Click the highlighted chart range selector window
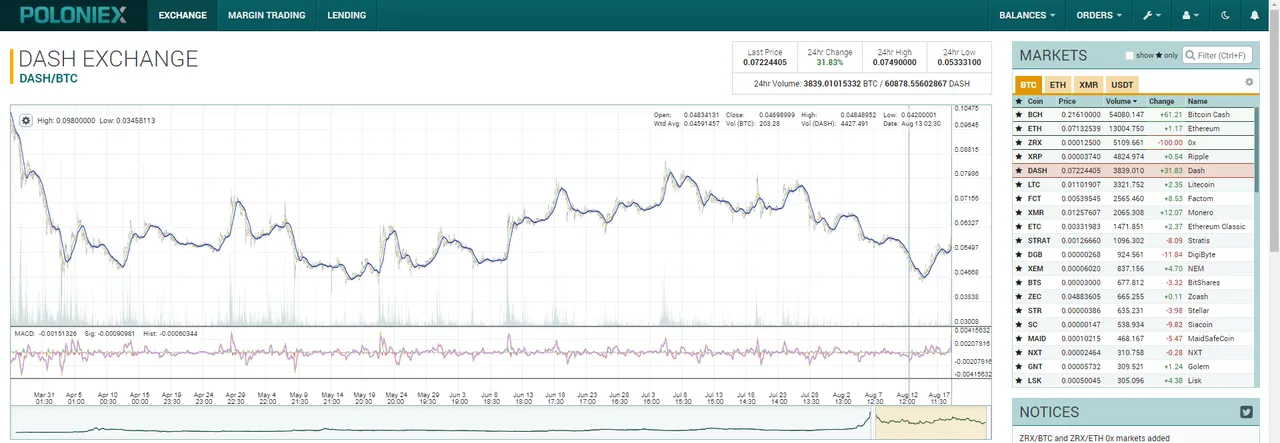 pyautogui.click(x=931, y=422)
